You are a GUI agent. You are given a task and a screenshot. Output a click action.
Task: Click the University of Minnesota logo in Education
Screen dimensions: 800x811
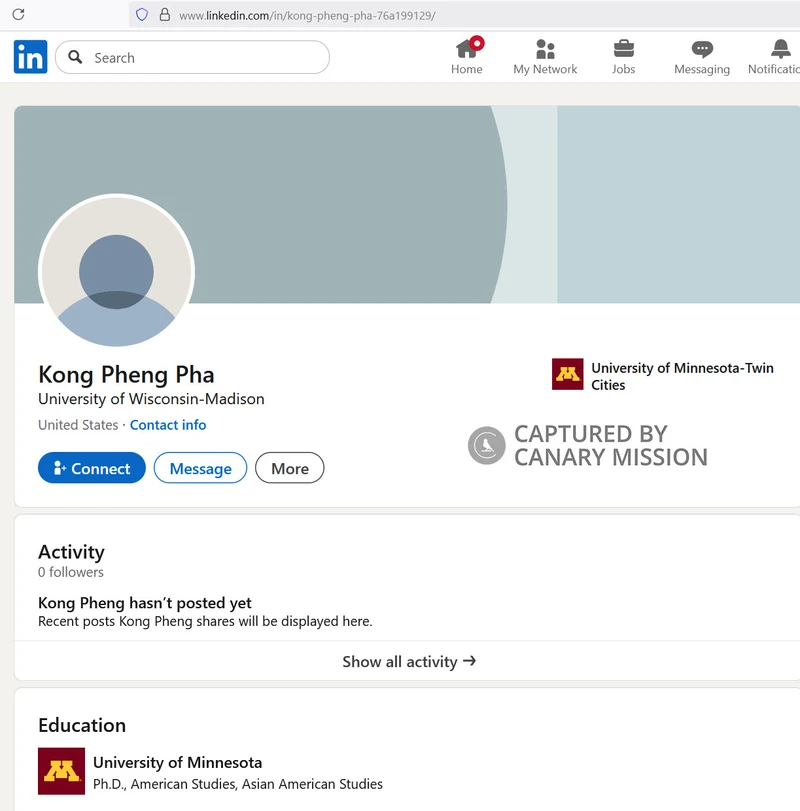point(62,771)
